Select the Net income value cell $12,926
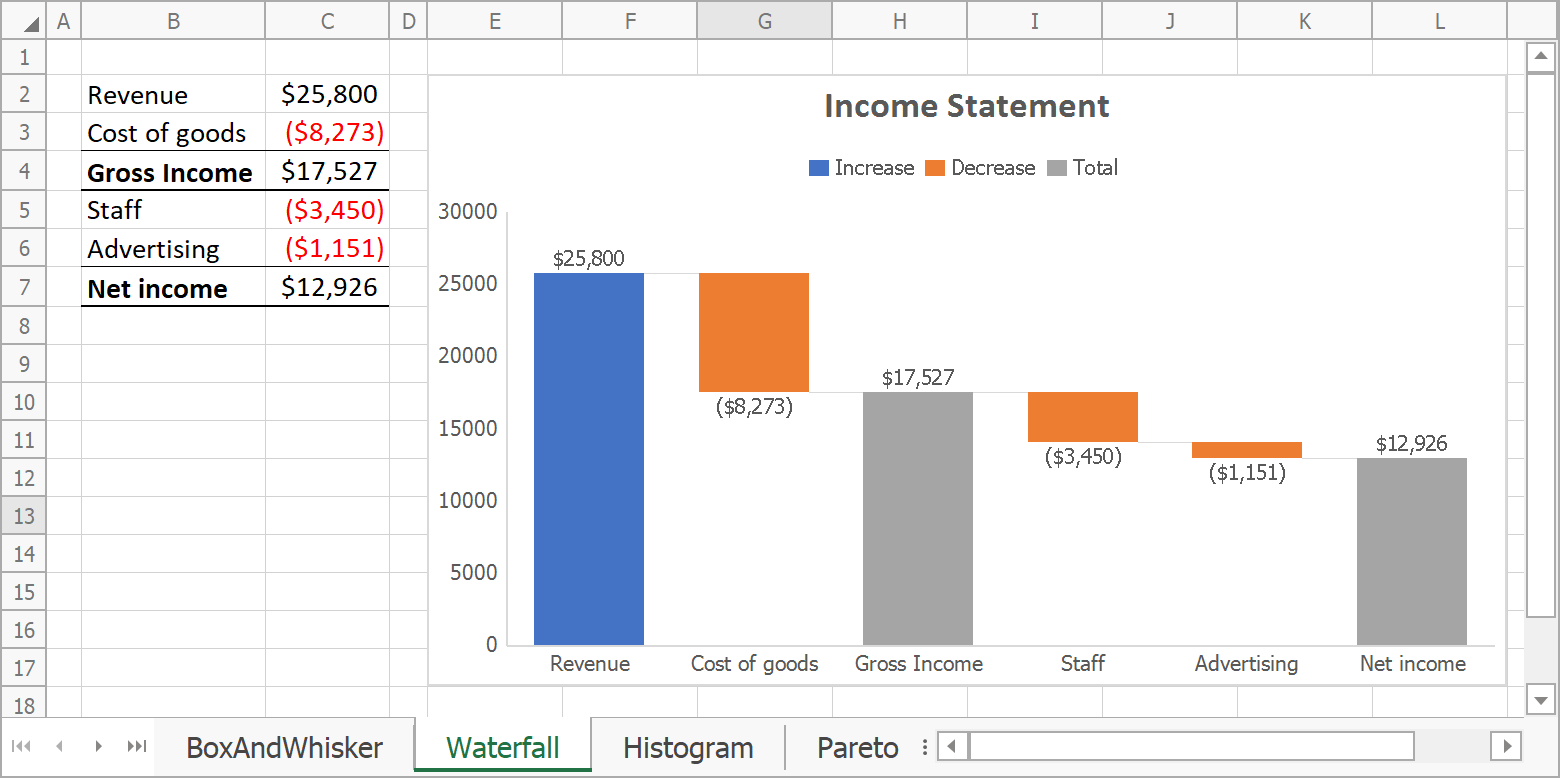 click(x=328, y=288)
